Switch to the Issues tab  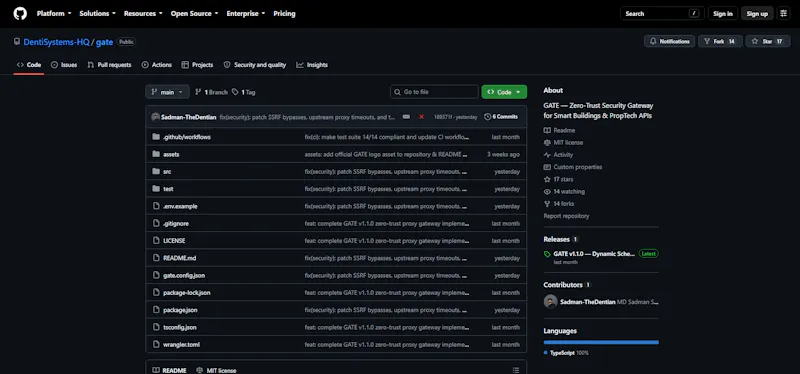64,65
